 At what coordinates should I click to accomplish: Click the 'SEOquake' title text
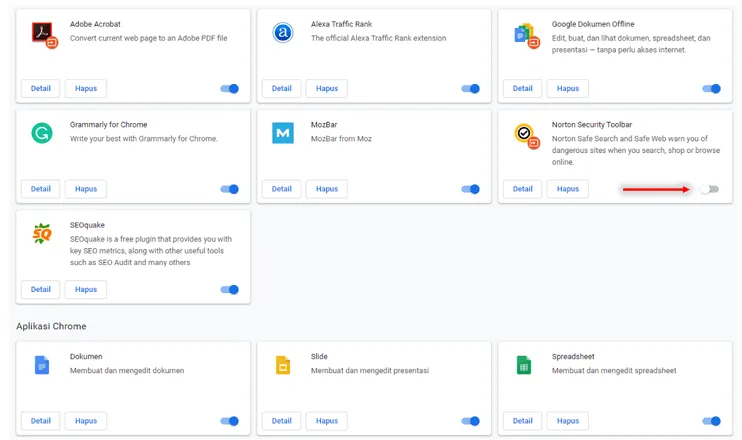[87, 225]
